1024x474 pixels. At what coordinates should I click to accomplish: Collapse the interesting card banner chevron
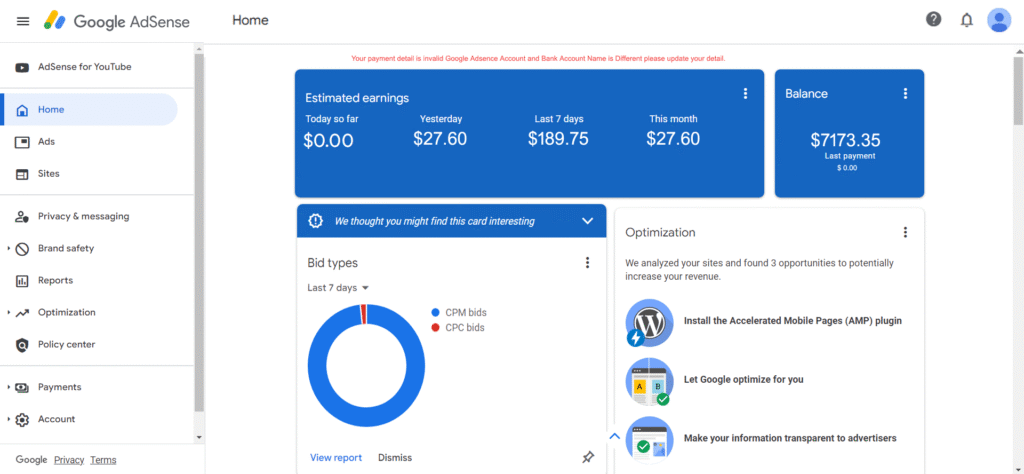(x=587, y=221)
